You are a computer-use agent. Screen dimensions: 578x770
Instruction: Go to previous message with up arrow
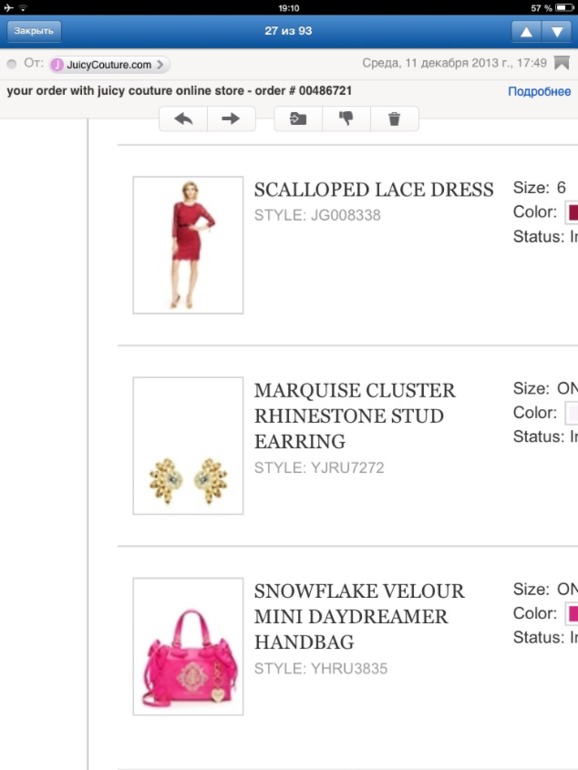(526, 31)
